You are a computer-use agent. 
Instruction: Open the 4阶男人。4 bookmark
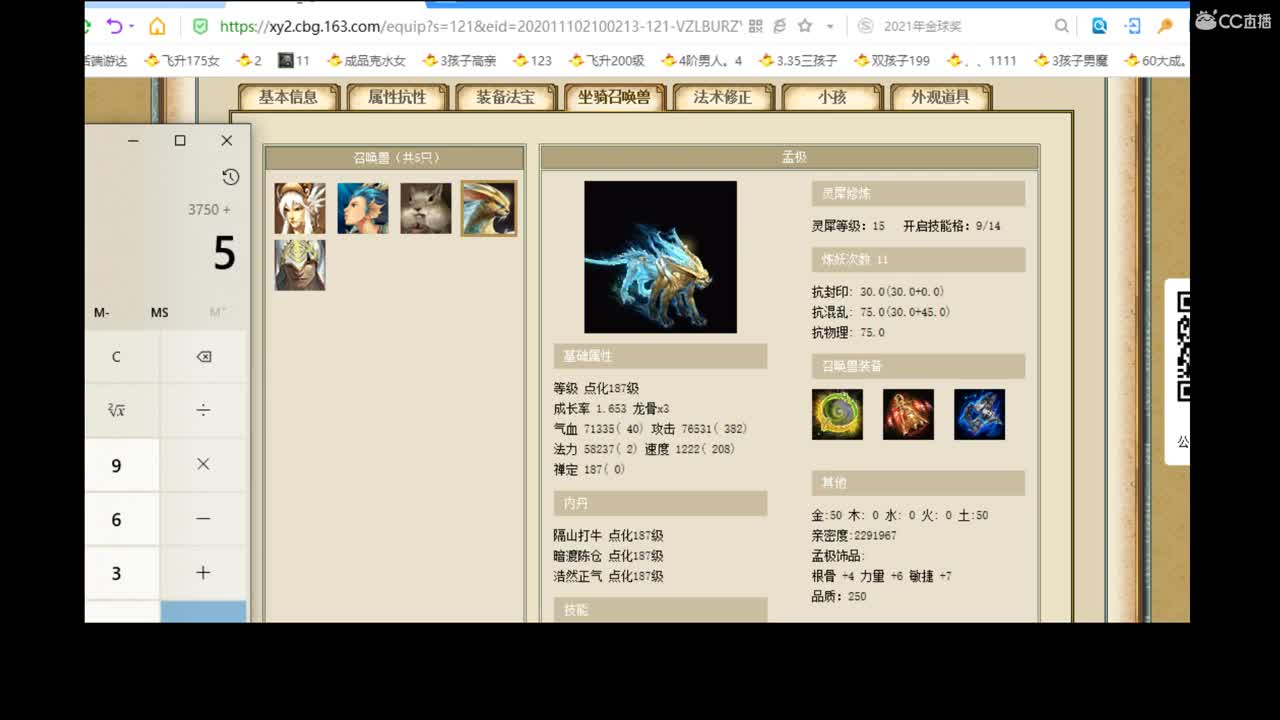701,60
